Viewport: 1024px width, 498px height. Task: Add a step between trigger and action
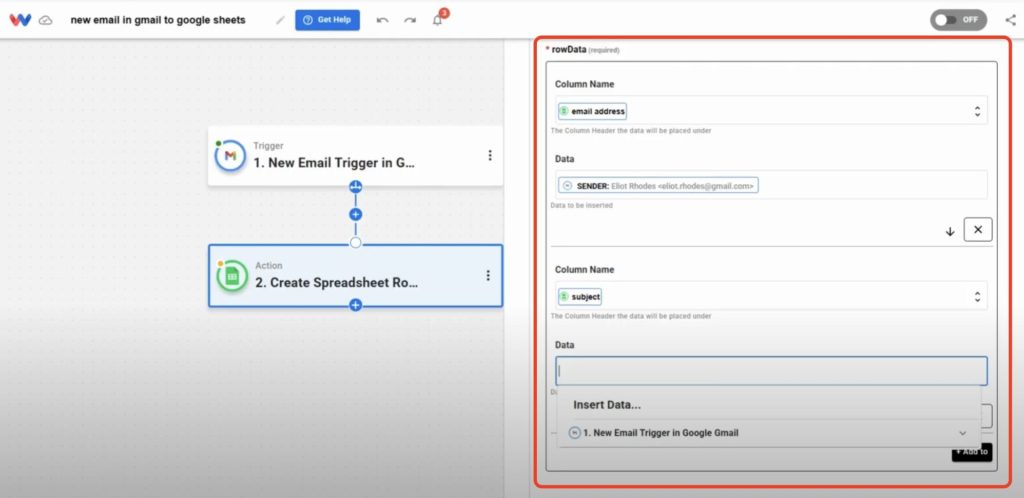click(x=355, y=214)
